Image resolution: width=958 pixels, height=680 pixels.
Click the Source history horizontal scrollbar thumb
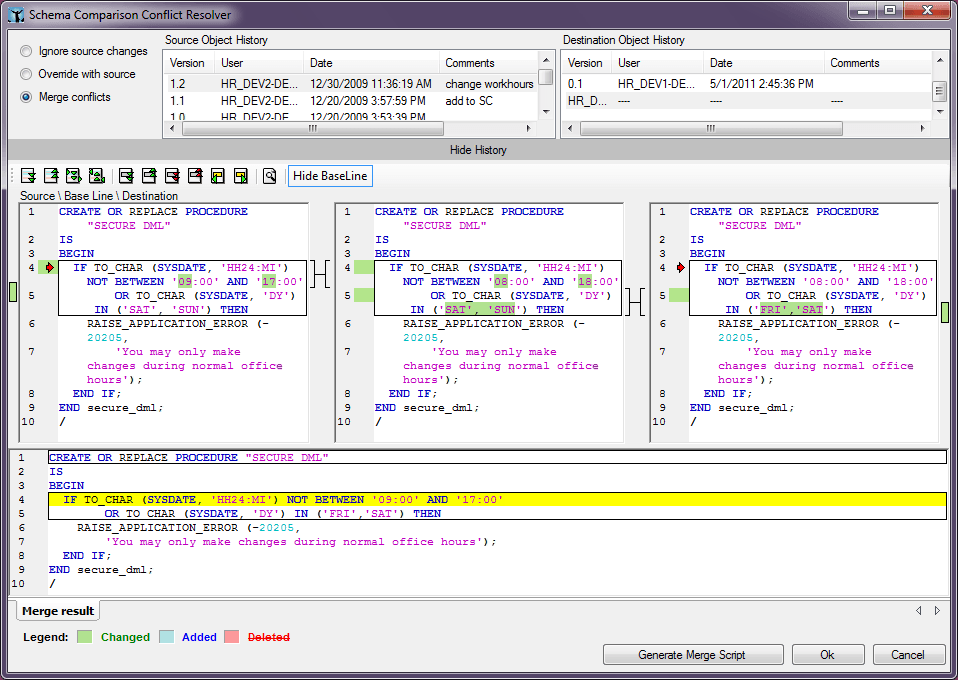[x=313, y=128]
